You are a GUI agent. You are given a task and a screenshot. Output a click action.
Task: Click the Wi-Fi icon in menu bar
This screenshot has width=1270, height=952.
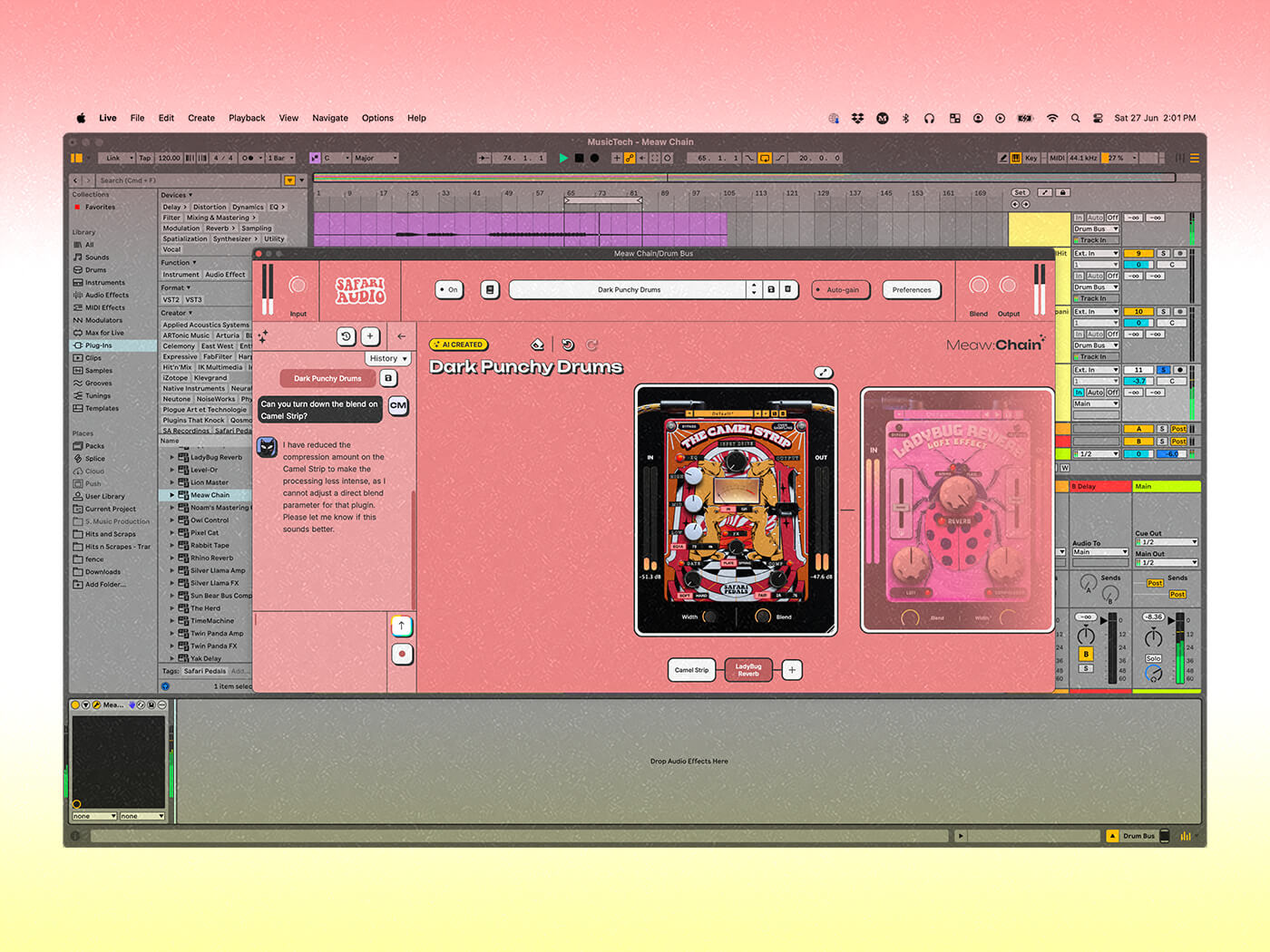tap(1052, 118)
